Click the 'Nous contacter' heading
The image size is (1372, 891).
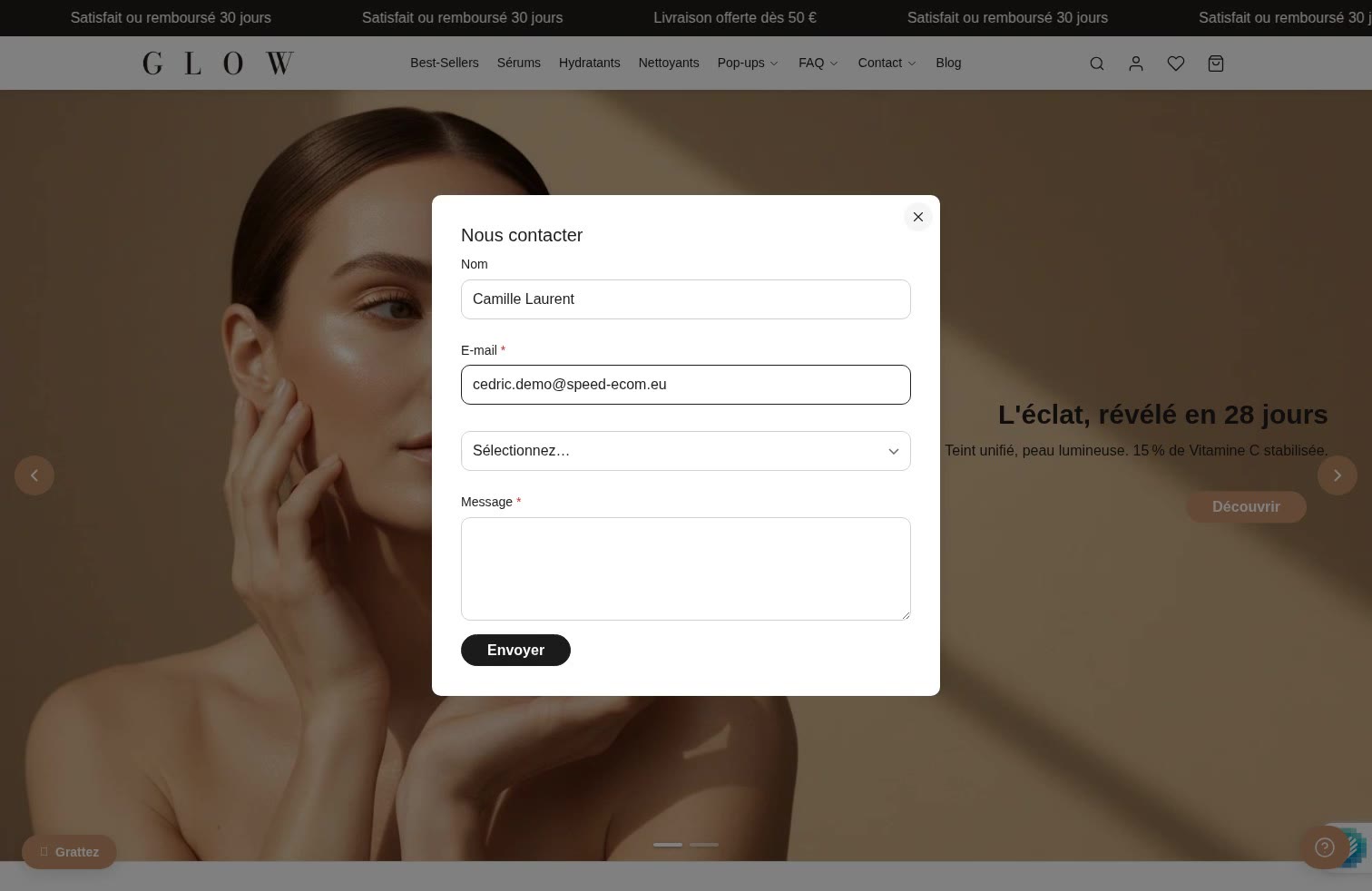(x=522, y=235)
